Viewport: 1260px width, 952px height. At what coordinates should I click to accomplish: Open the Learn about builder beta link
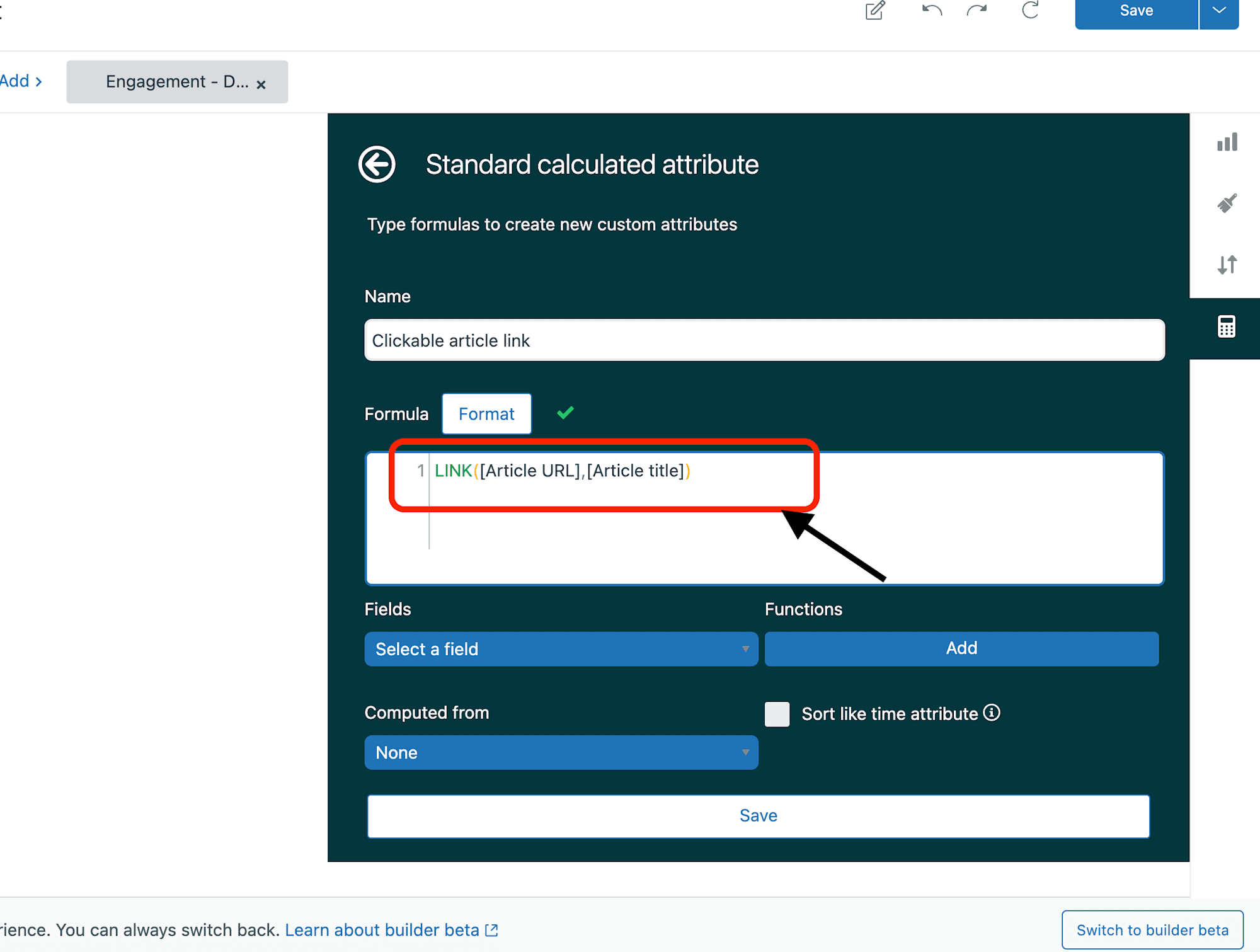coord(391,930)
